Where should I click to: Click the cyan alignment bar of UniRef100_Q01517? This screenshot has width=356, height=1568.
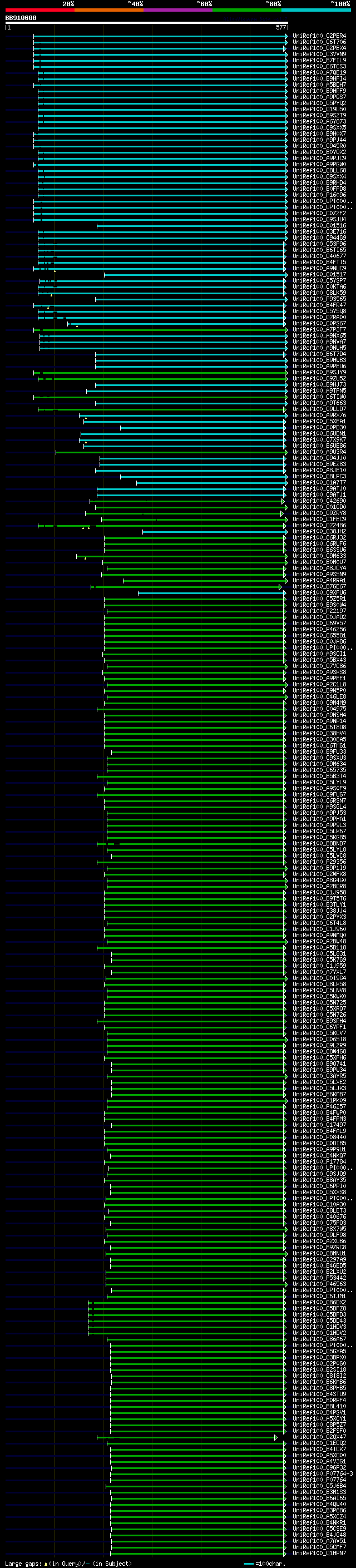pos(195,275)
